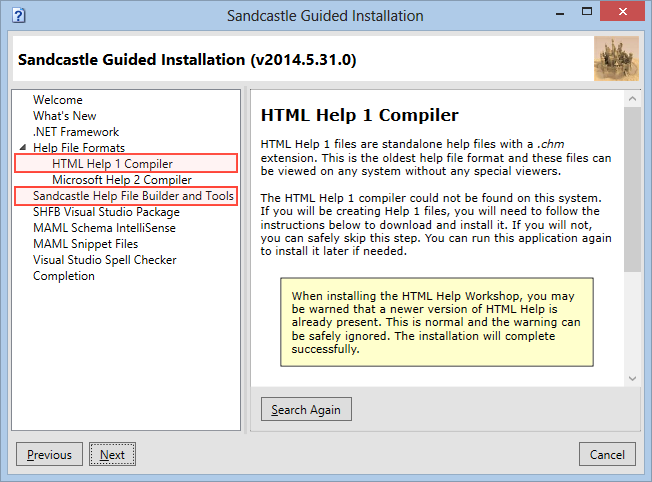The image size is (652, 482).
Task: Go back with the Previous button
Action: [49, 454]
